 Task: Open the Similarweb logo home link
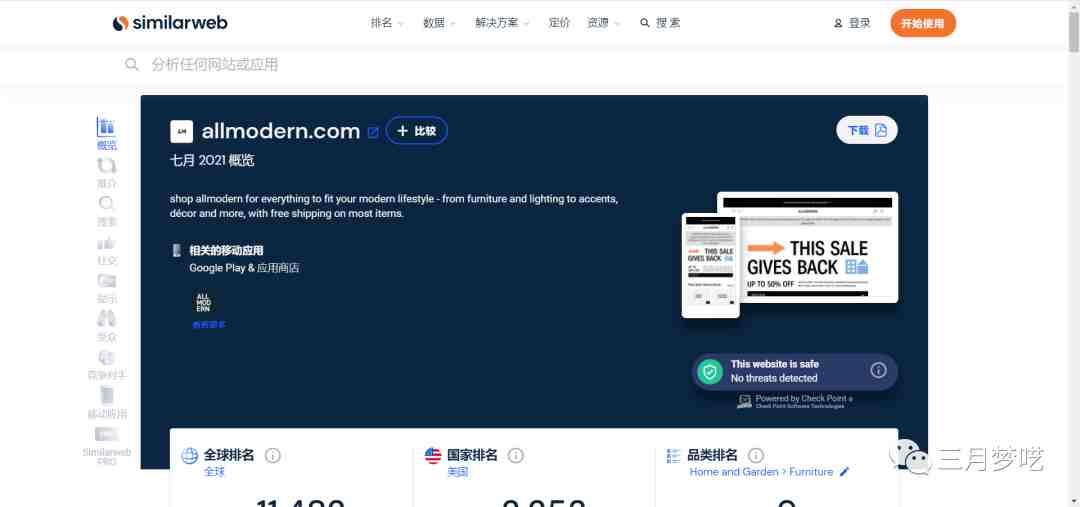click(x=169, y=23)
